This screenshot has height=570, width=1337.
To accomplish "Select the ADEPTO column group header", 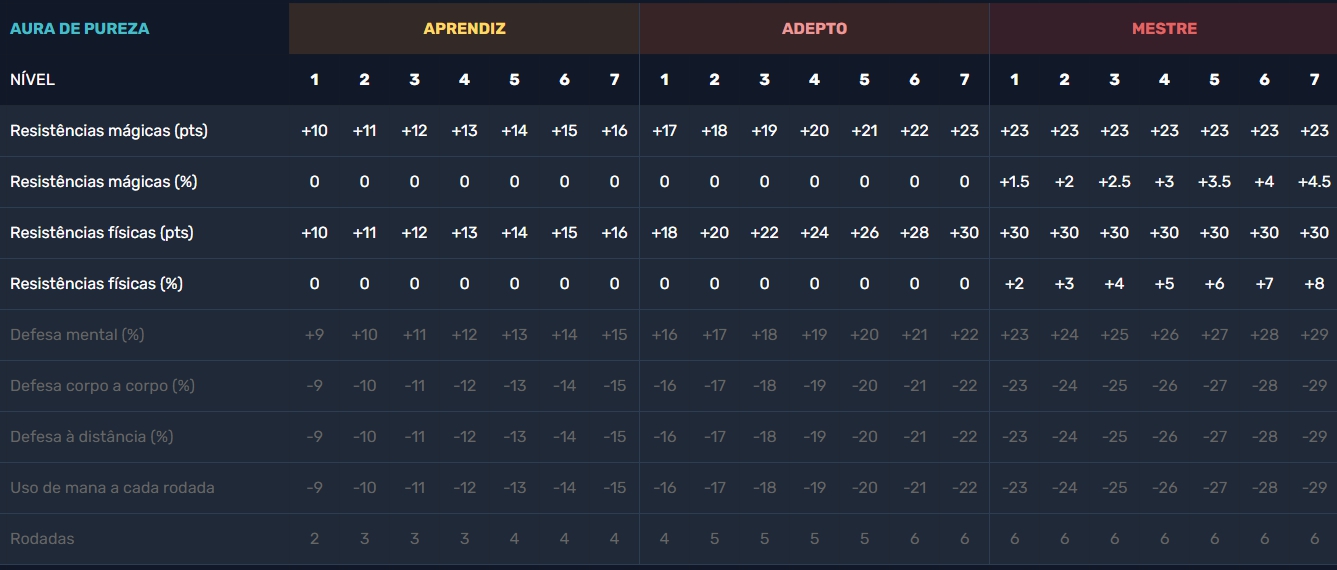I will pos(814,29).
